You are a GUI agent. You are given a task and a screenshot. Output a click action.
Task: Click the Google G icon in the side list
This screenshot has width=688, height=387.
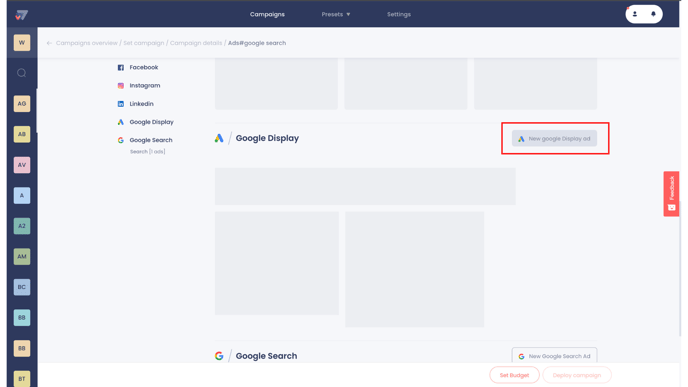(x=121, y=140)
